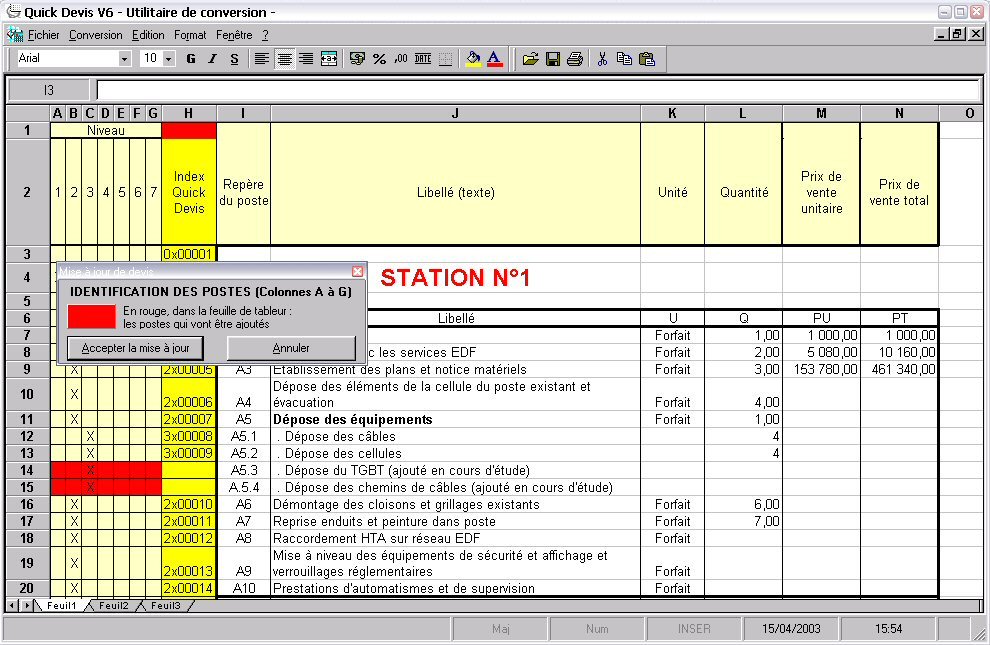Toggle underline formatting (S button)
Image resolution: width=990 pixels, height=645 pixels.
234,59
